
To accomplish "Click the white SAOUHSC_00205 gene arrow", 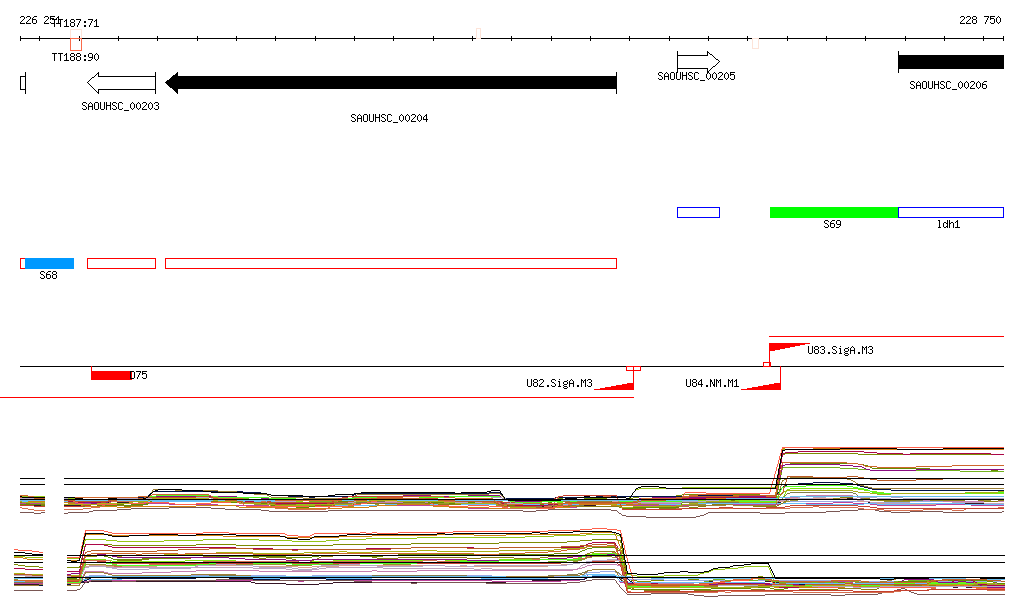I will (698, 61).
